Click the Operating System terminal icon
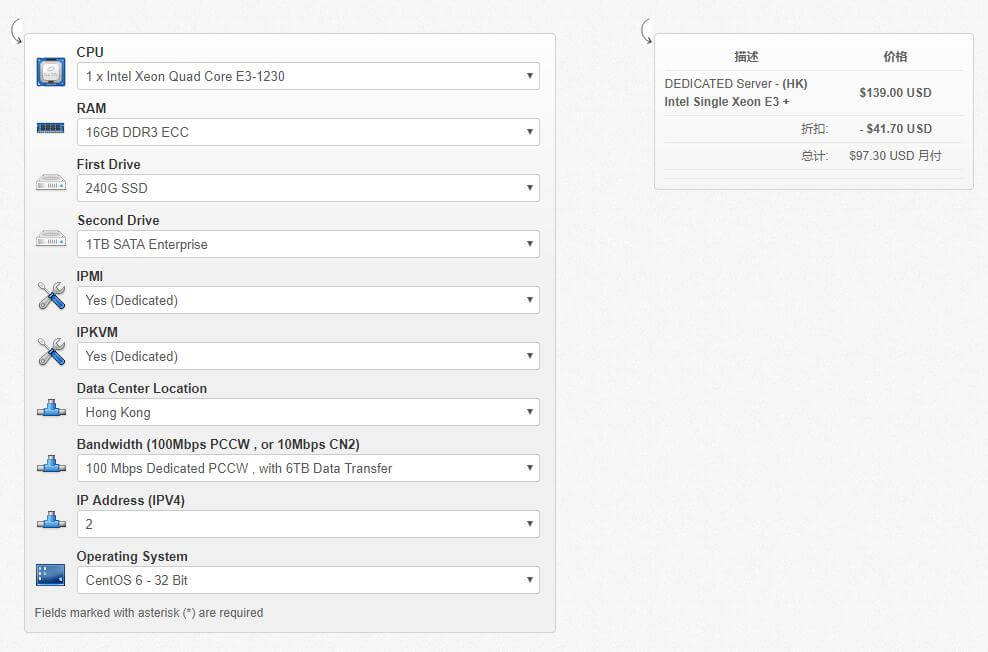Screen dimensions: 988x652 (x=51, y=575)
